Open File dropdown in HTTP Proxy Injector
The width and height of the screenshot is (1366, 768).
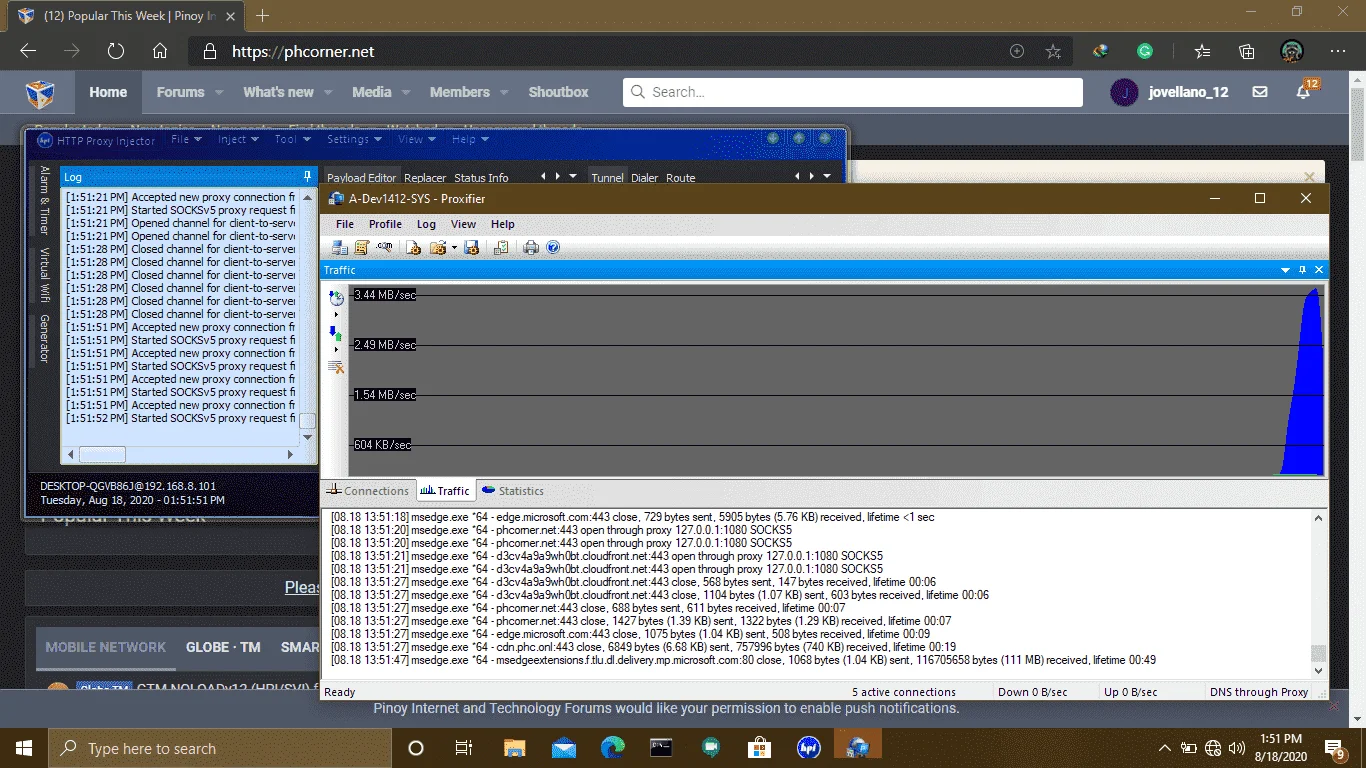[x=186, y=140]
